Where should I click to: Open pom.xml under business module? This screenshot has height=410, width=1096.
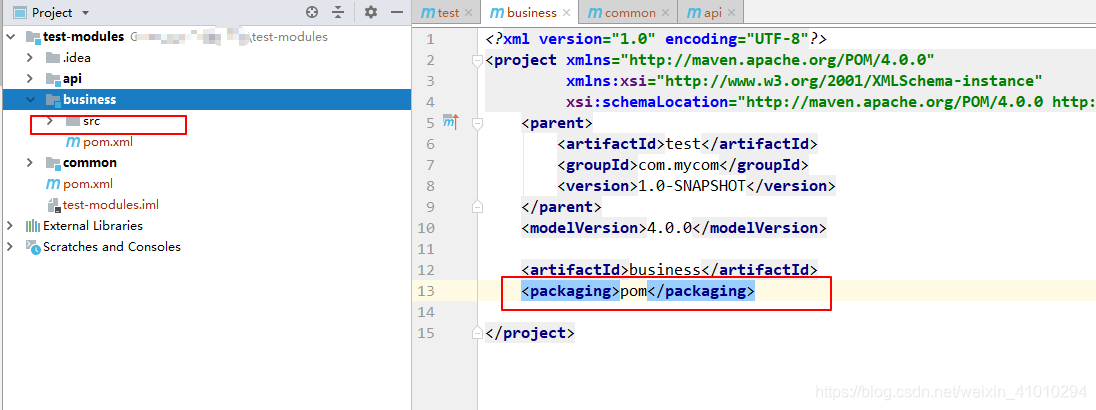point(108,142)
